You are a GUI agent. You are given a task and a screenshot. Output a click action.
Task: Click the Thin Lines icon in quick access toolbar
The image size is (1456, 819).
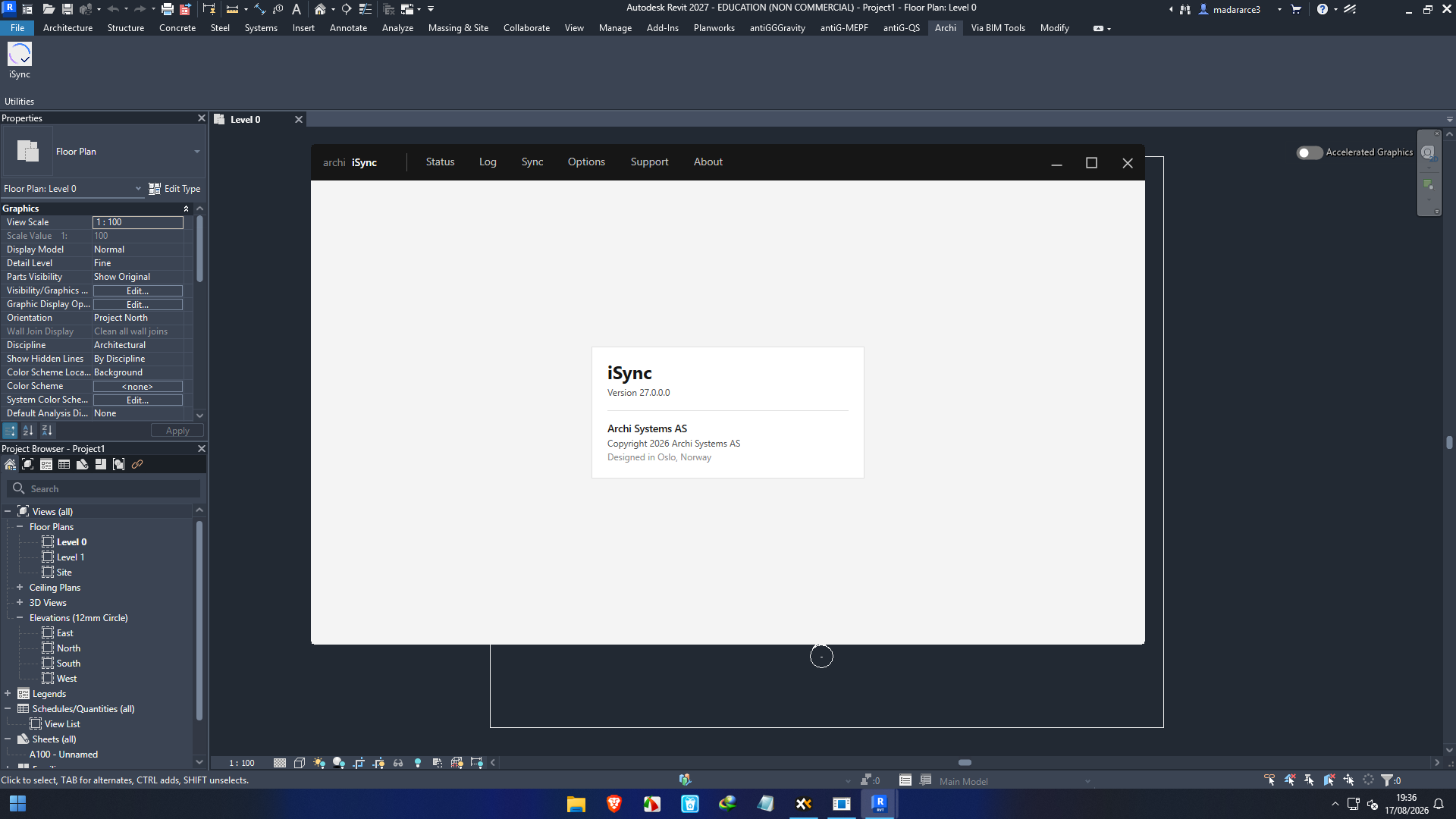pos(365,9)
